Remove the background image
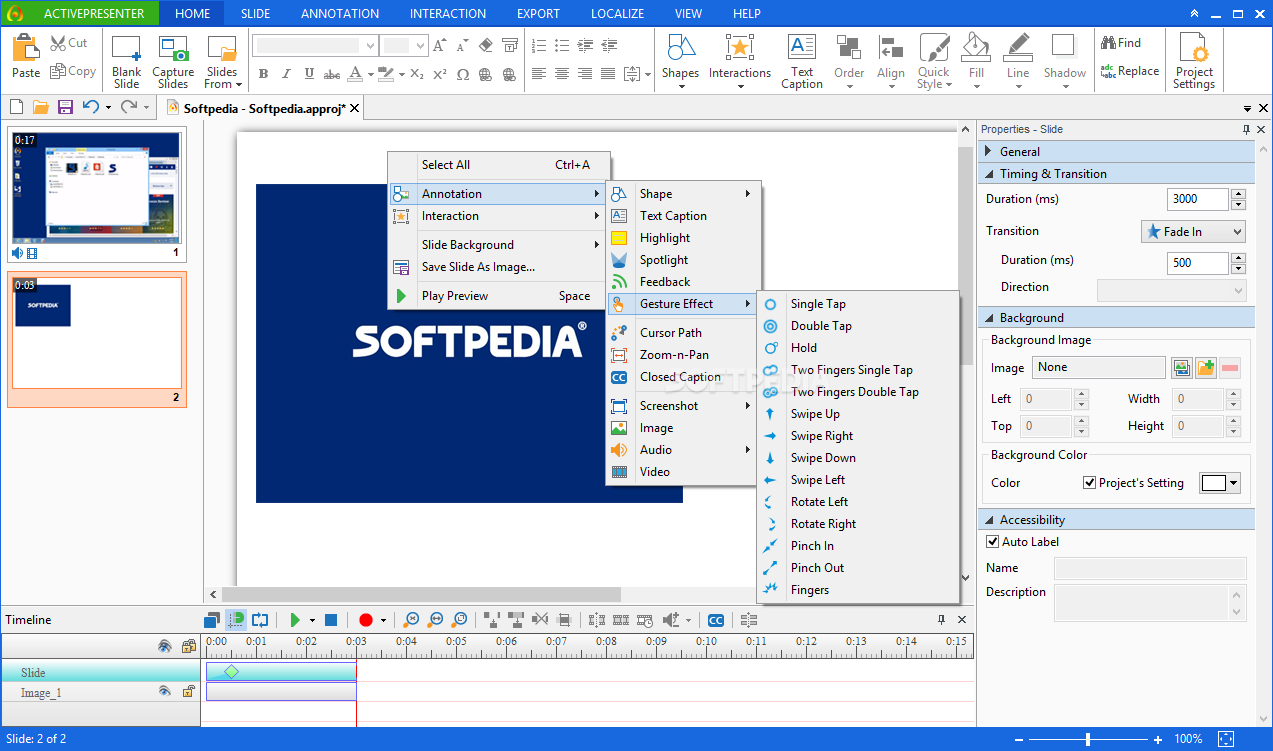This screenshot has width=1273, height=751. coord(1230,368)
